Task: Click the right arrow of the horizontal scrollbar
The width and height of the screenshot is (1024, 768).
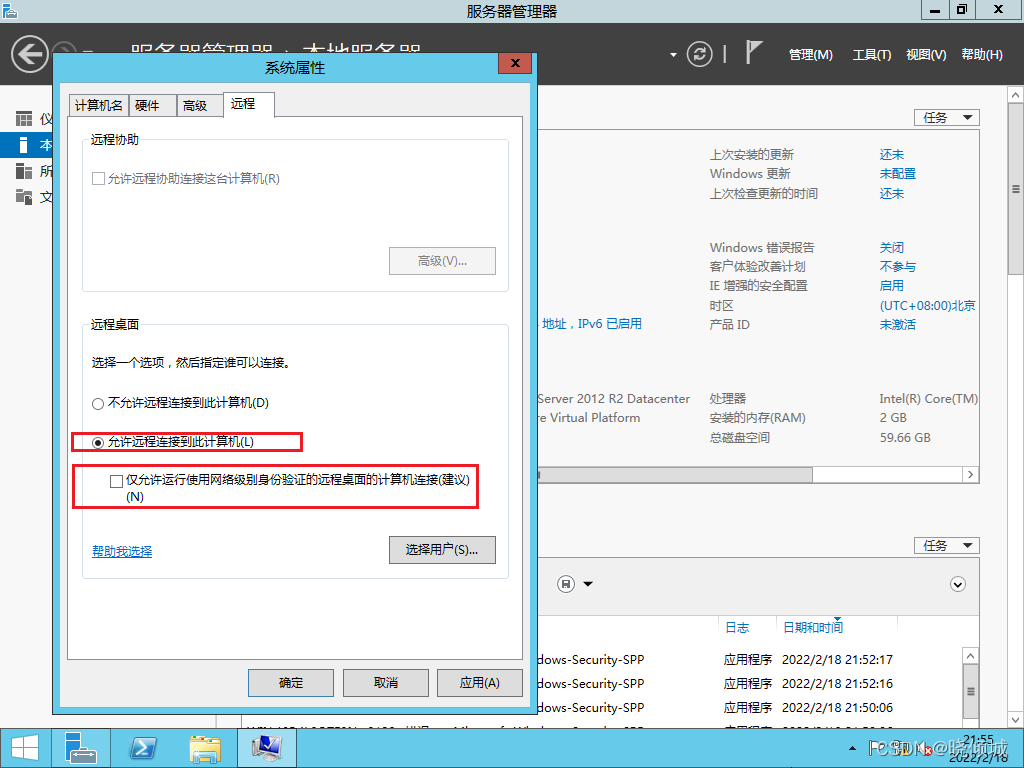Action: (x=970, y=475)
